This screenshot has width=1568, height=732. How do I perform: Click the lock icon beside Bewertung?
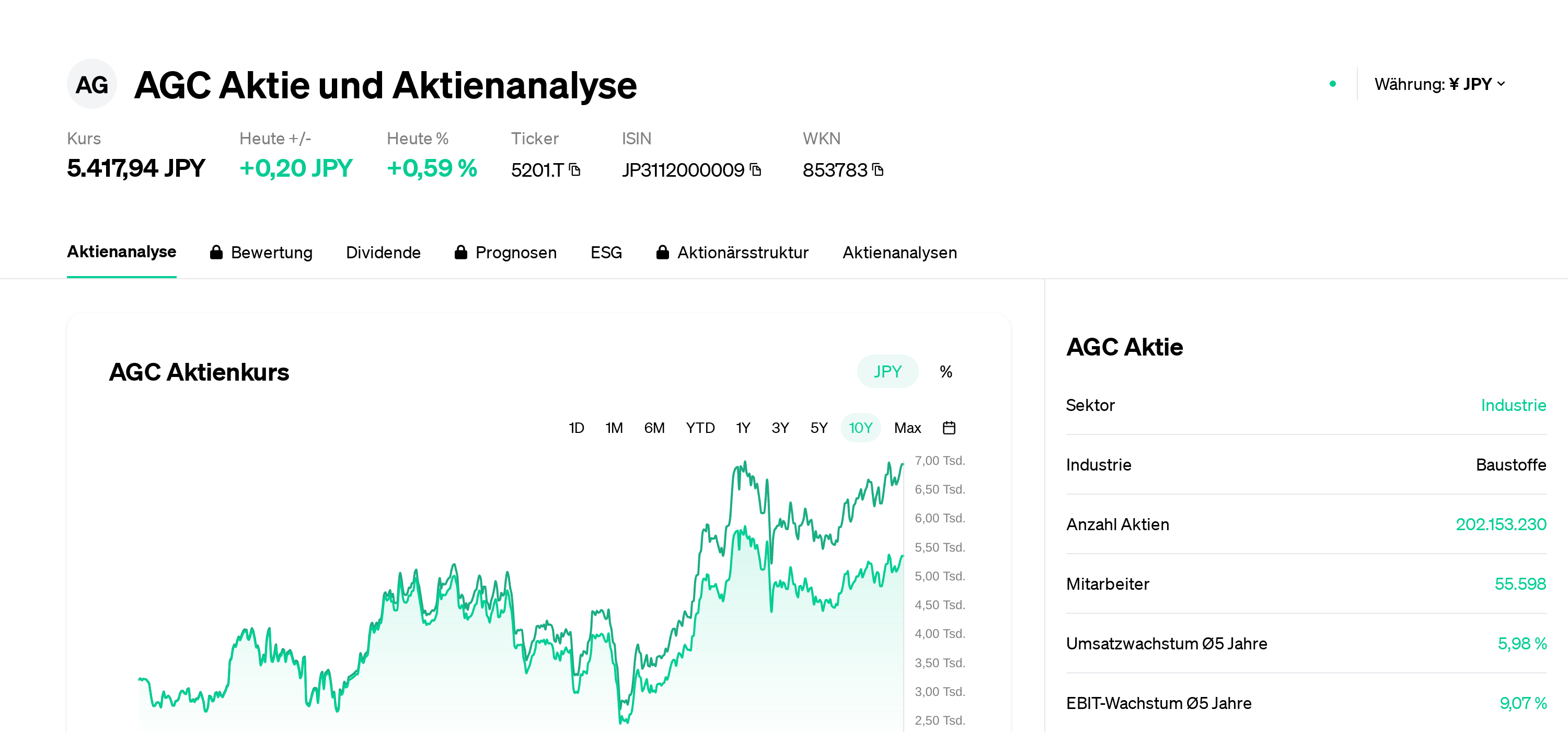[x=216, y=252]
